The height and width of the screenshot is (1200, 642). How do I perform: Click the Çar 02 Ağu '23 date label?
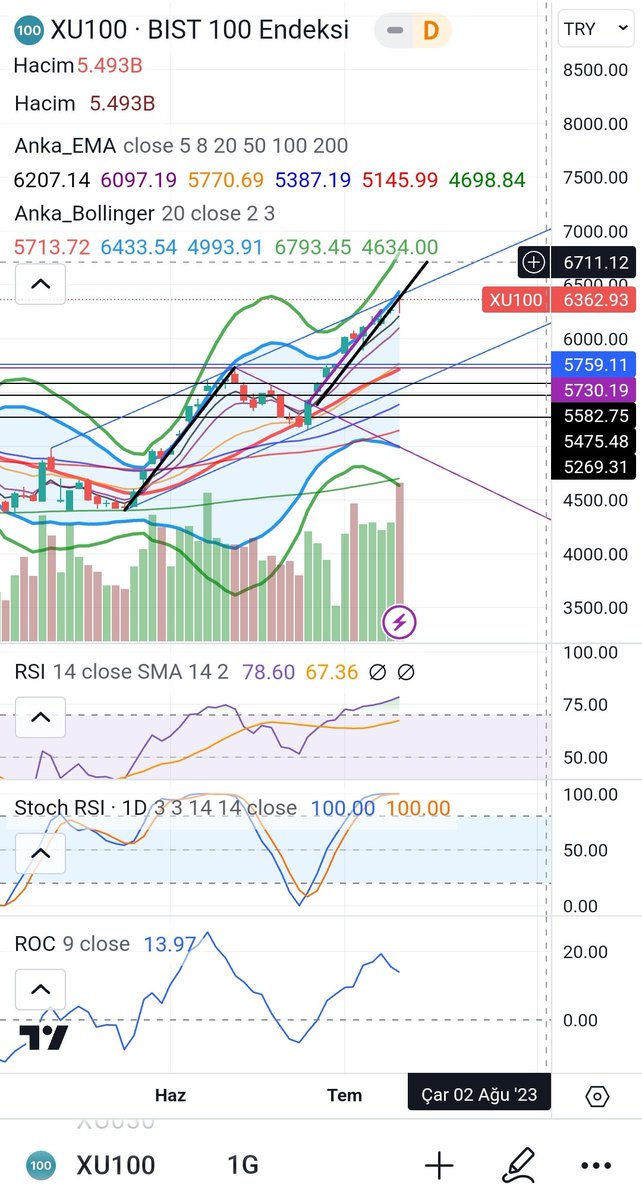(x=478, y=1095)
